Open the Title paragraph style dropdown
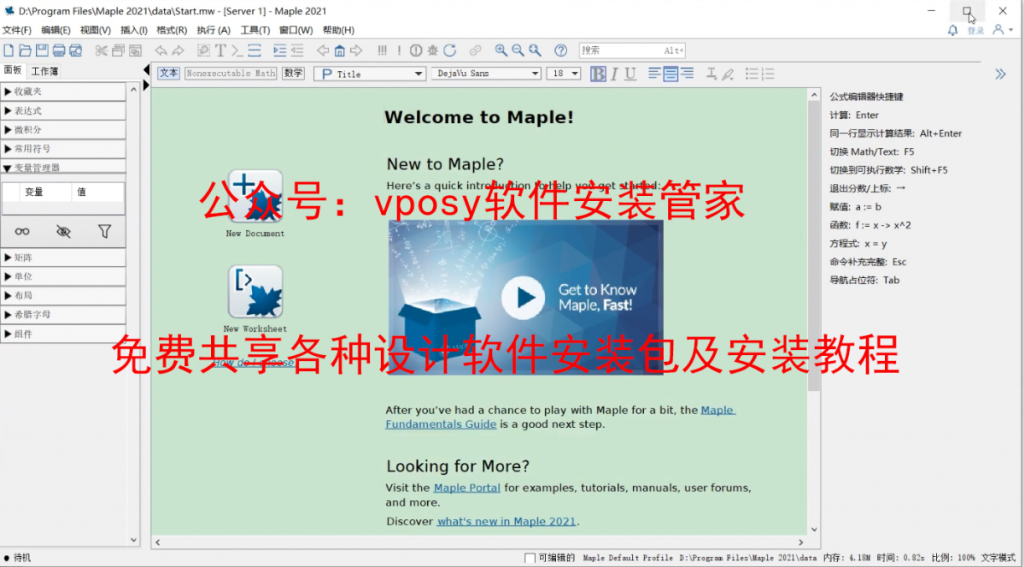The width and height of the screenshot is (1024, 567). point(370,74)
